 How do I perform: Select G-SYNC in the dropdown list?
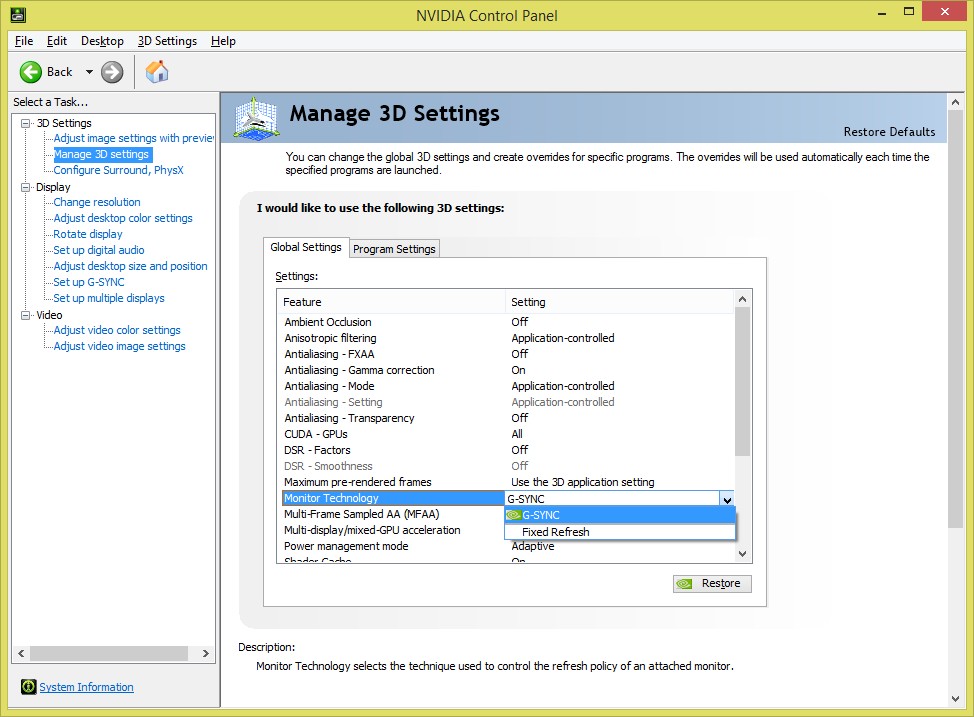pyautogui.click(x=620, y=515)
